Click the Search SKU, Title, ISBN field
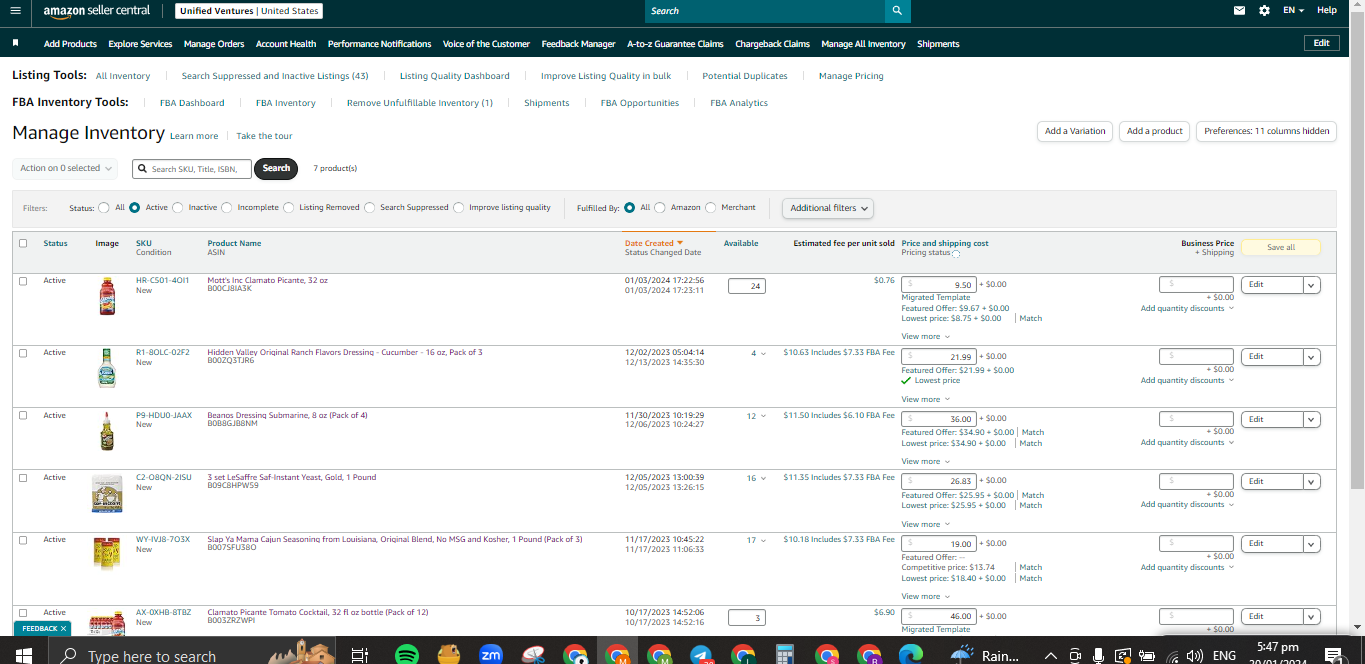Image resolution: width=1365 pixels, height=664 pixels. (192, 169)
